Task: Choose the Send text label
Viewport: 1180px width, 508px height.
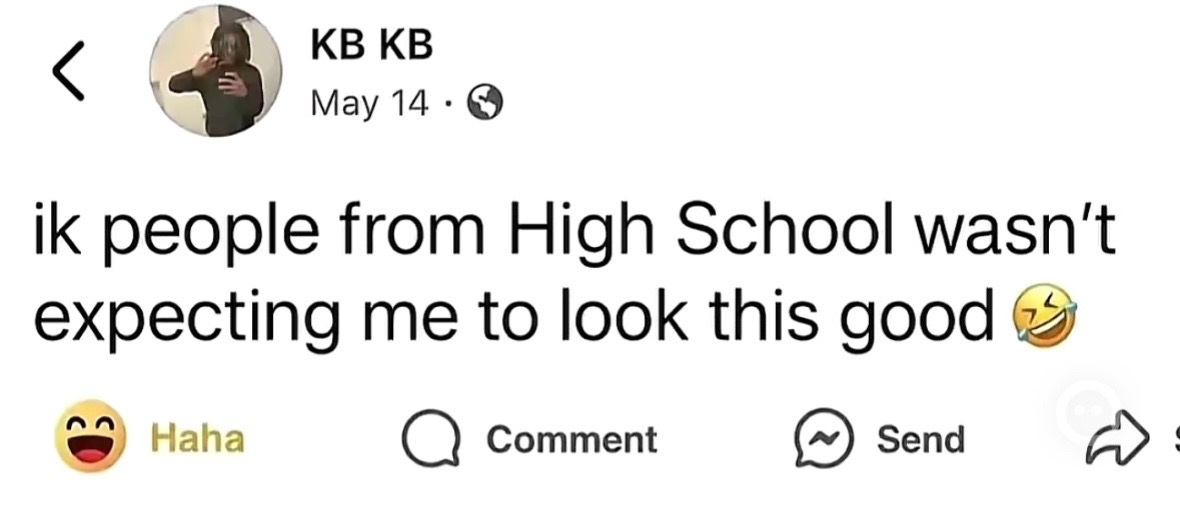Action: [x=920, y=439]
